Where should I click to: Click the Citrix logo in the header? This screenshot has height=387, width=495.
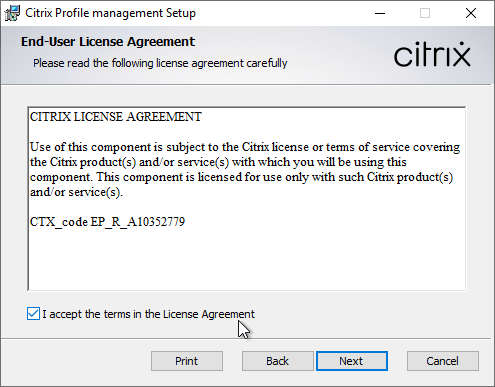[x=432, y=54]
